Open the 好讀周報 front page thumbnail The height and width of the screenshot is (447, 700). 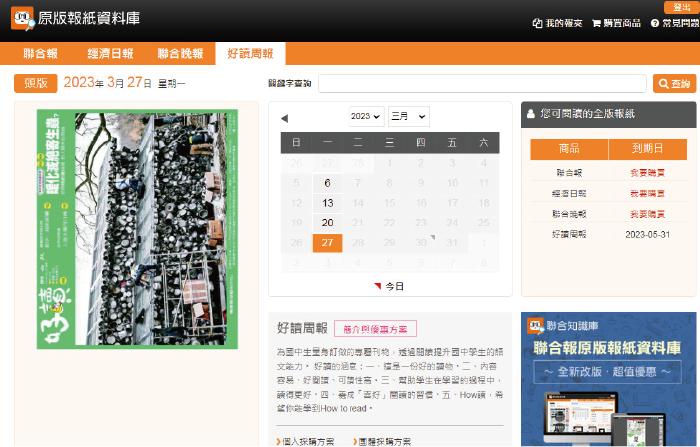click(137, 229)
